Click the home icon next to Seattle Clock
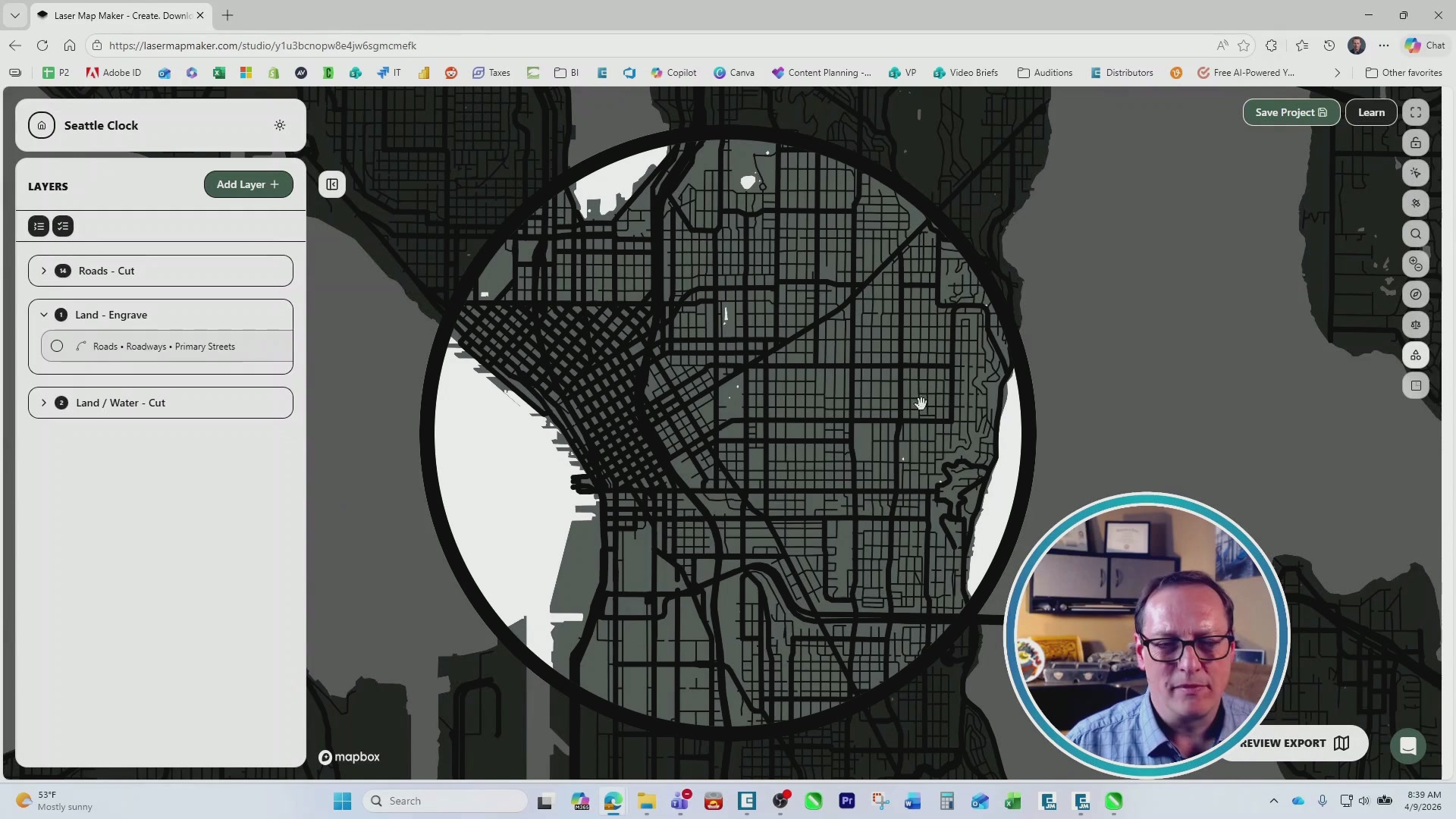 coord(42,125)
